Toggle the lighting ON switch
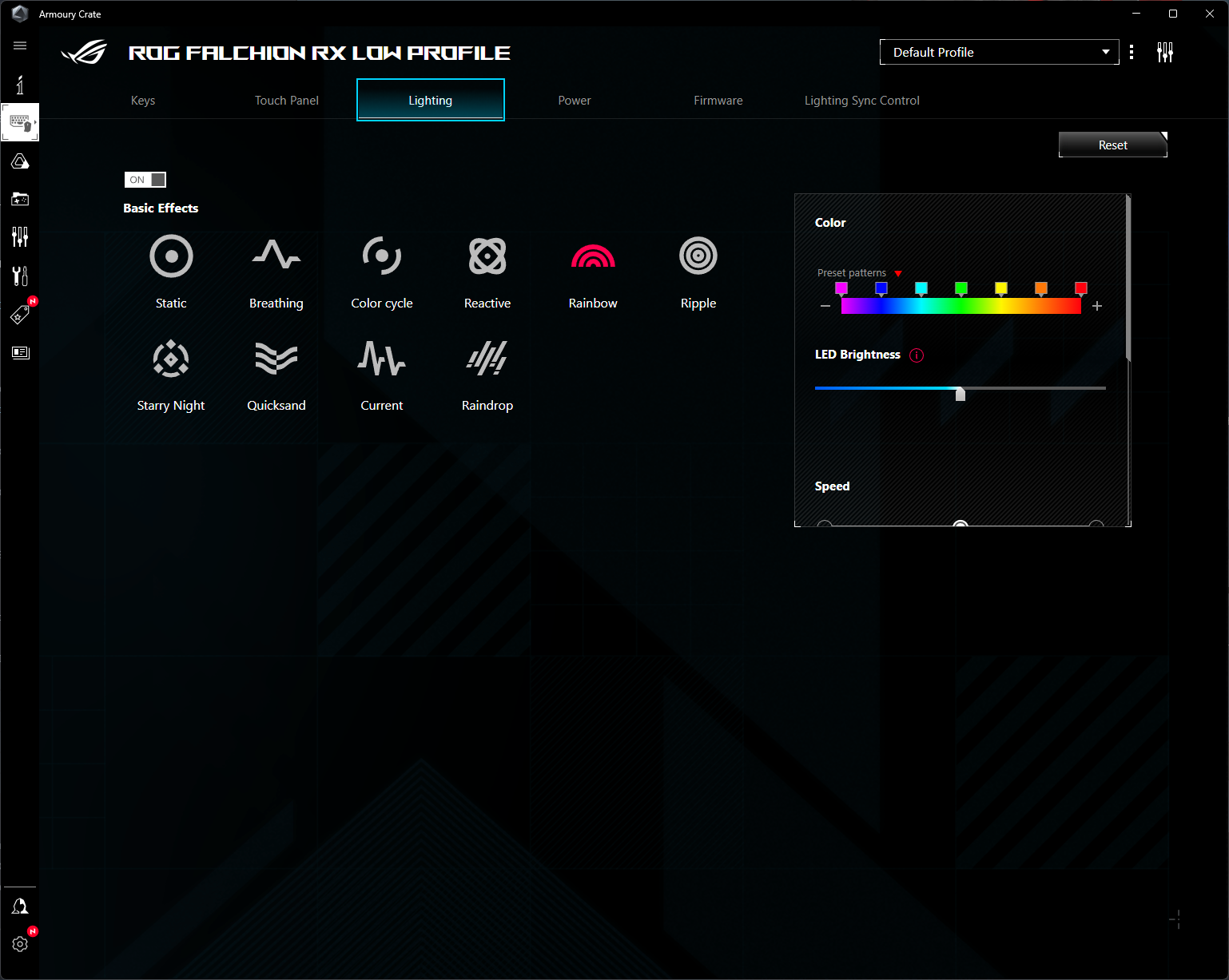 (145, 180)
